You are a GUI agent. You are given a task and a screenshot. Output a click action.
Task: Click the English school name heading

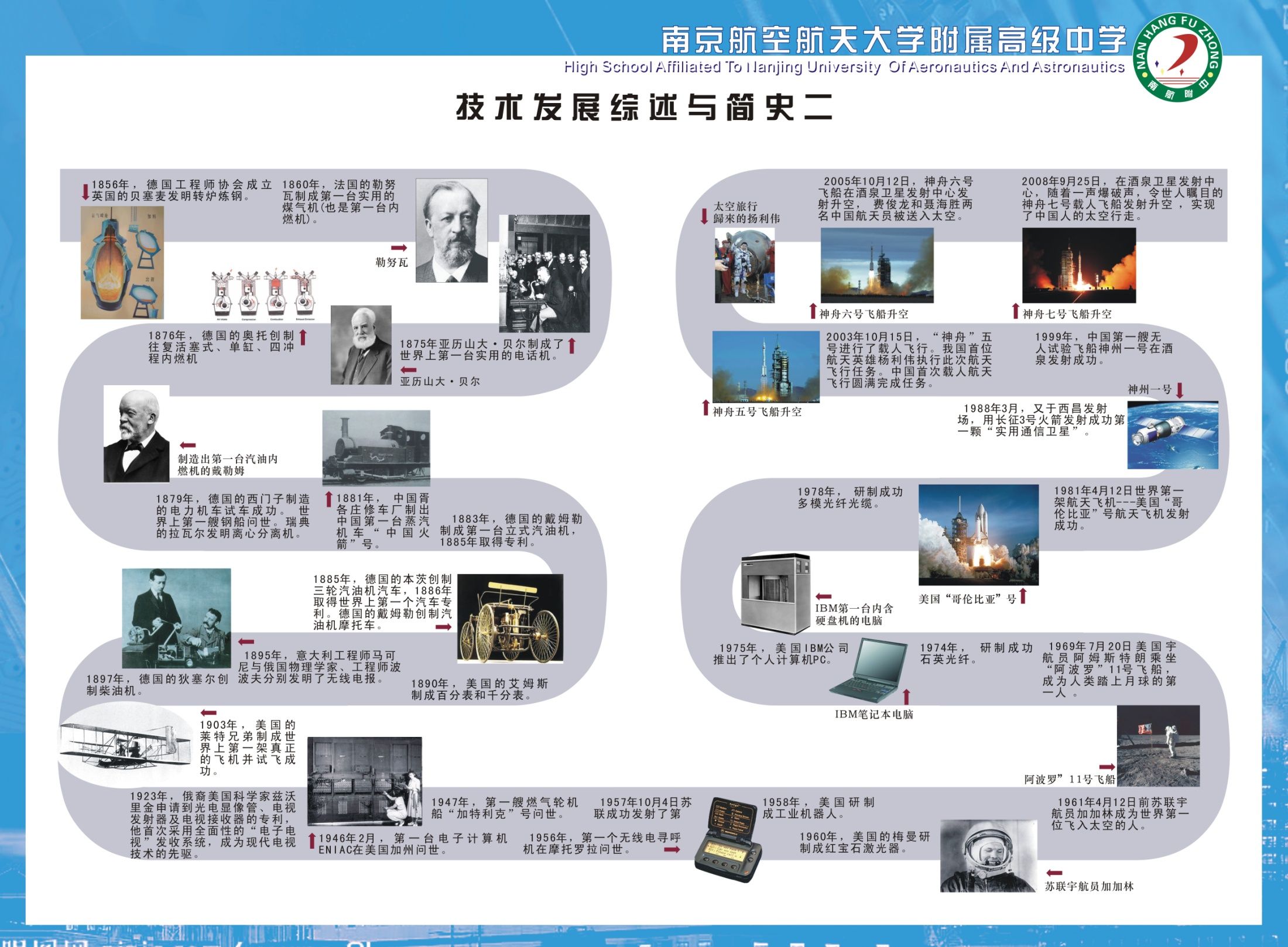[x=844, y=67]
